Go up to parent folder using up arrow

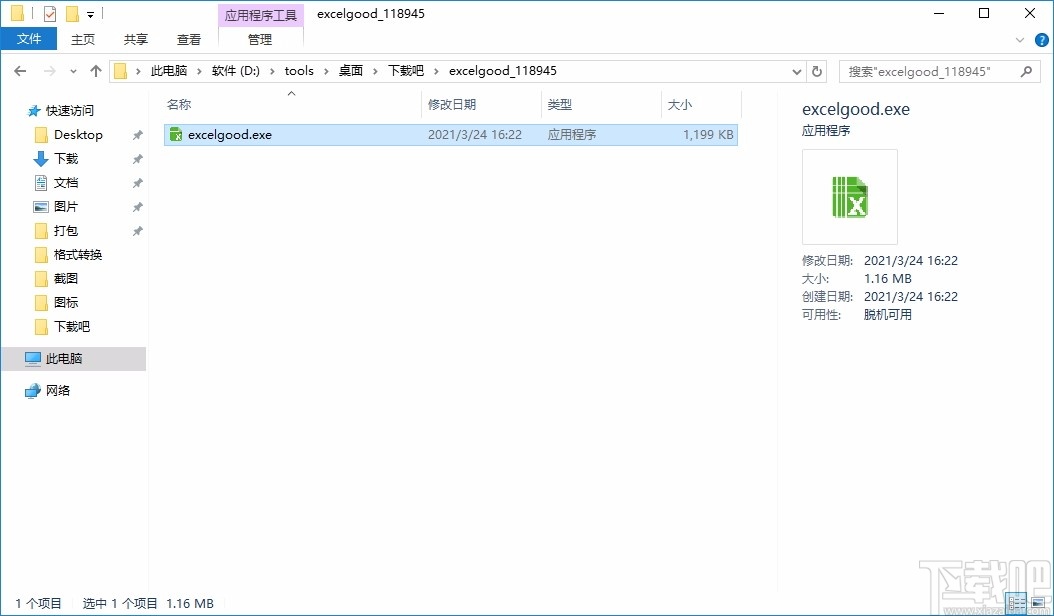[95, 70]
